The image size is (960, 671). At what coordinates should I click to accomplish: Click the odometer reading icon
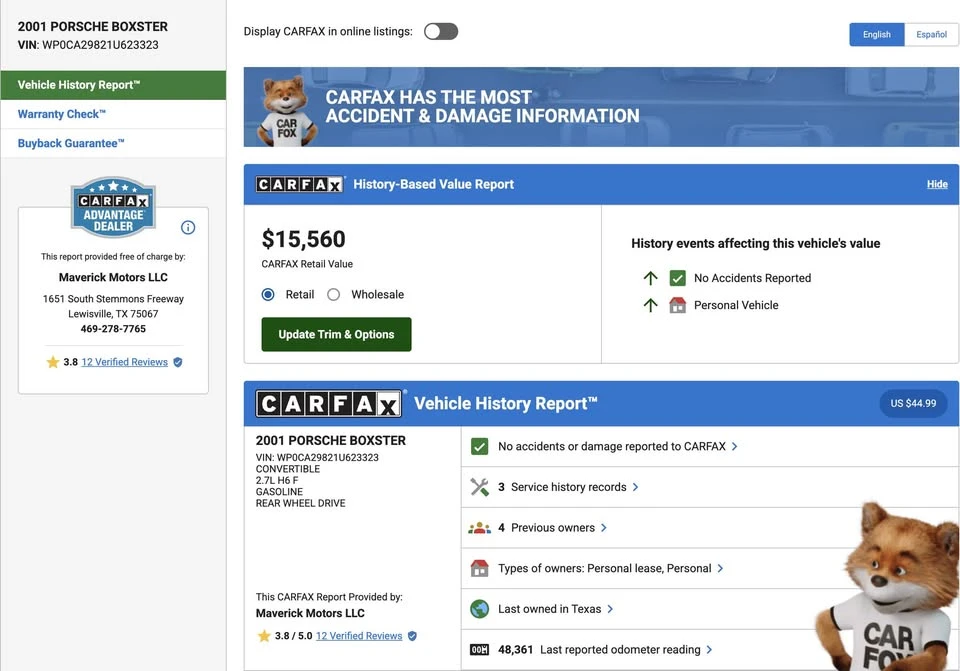click(479, 650)
